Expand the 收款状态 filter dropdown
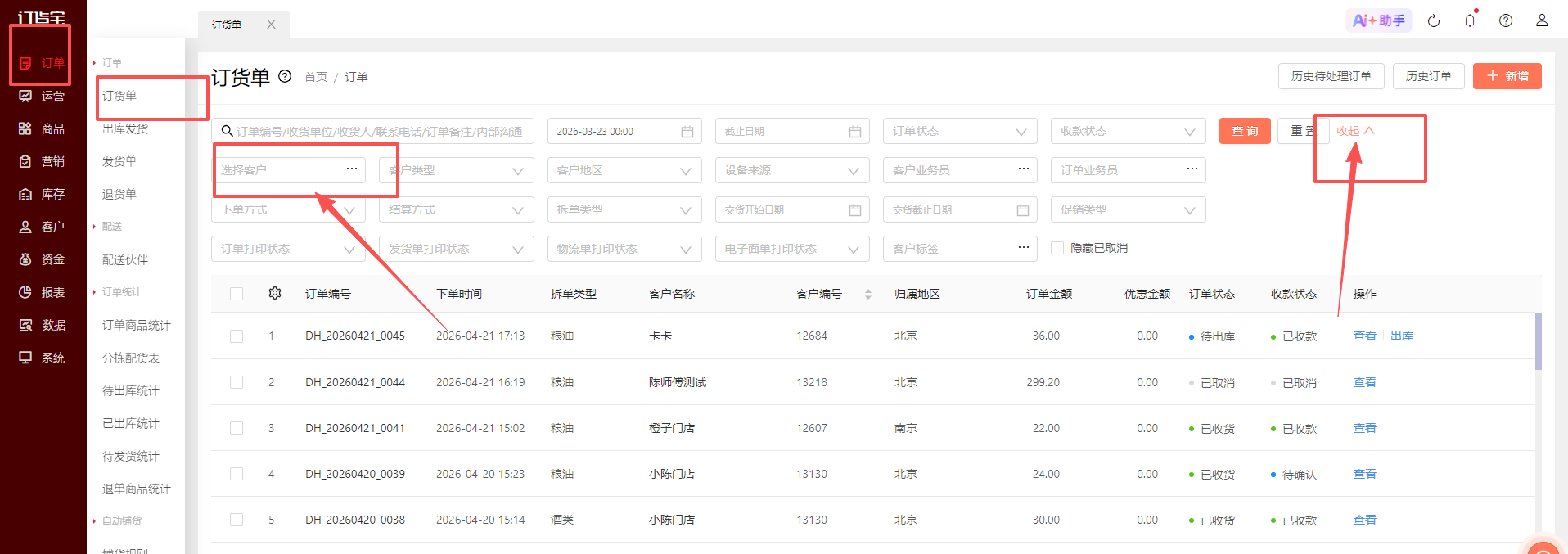 coord(1128,131)
